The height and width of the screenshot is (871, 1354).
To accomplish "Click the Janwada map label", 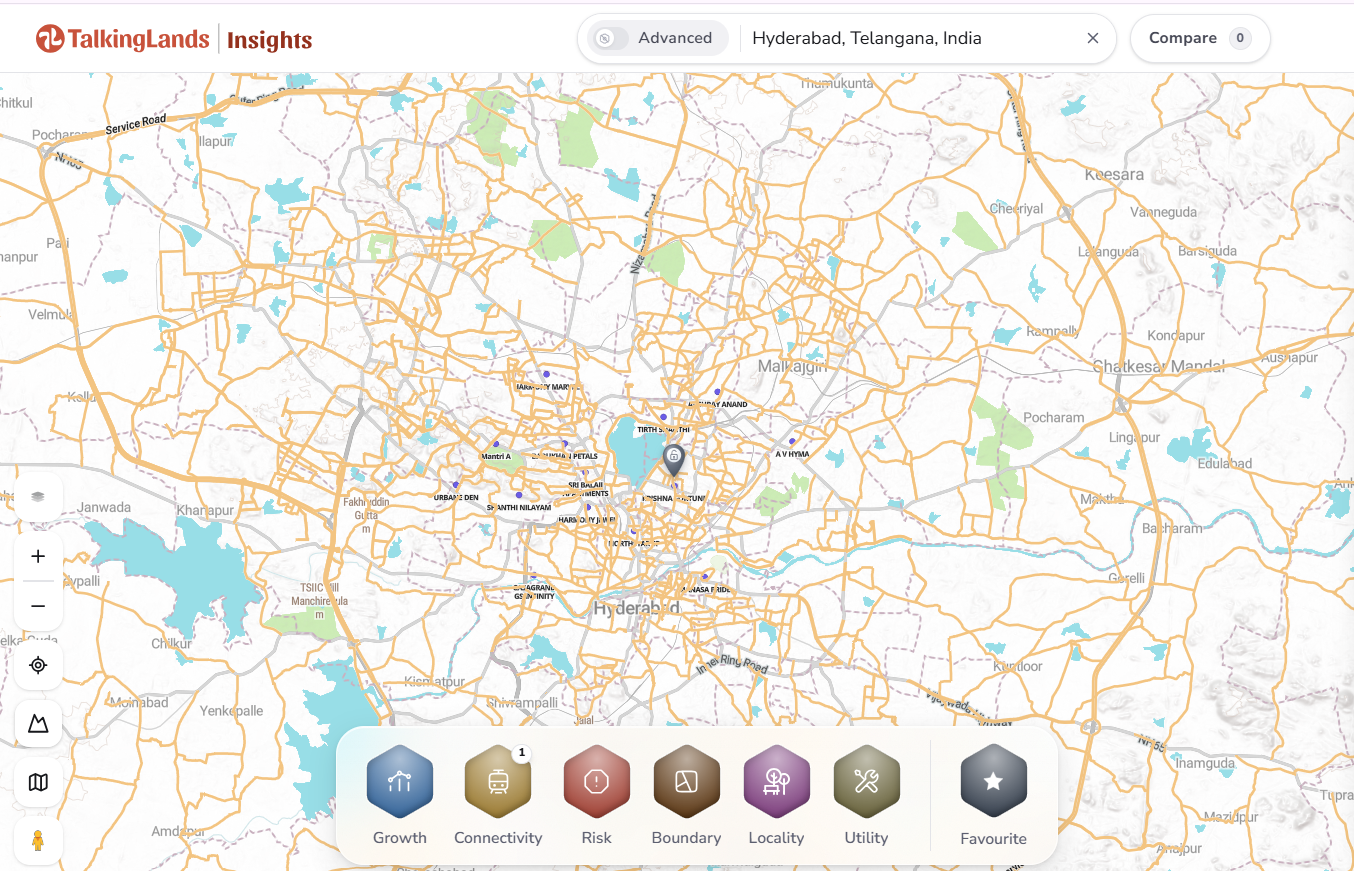I will pyautogui.click(x=105, y=507).
